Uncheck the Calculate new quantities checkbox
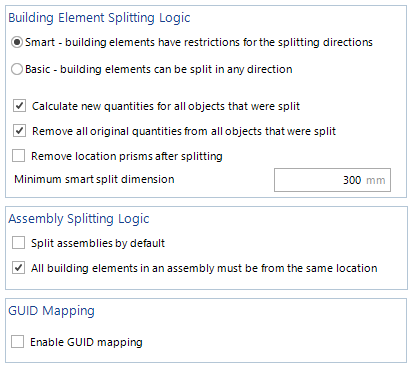This screenshot has height=367, width=410. [19, 106]
